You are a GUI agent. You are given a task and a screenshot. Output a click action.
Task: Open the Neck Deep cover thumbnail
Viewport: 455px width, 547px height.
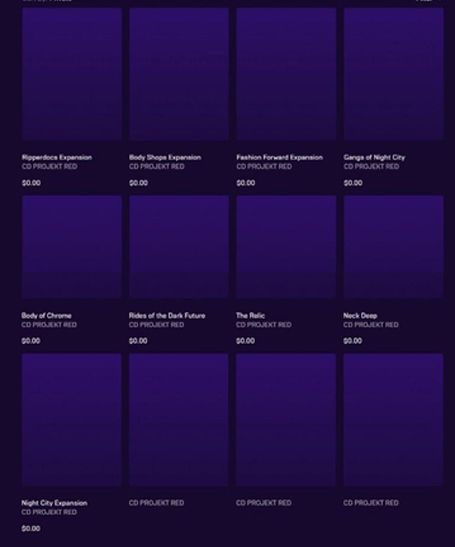click(x=394, y=247)
